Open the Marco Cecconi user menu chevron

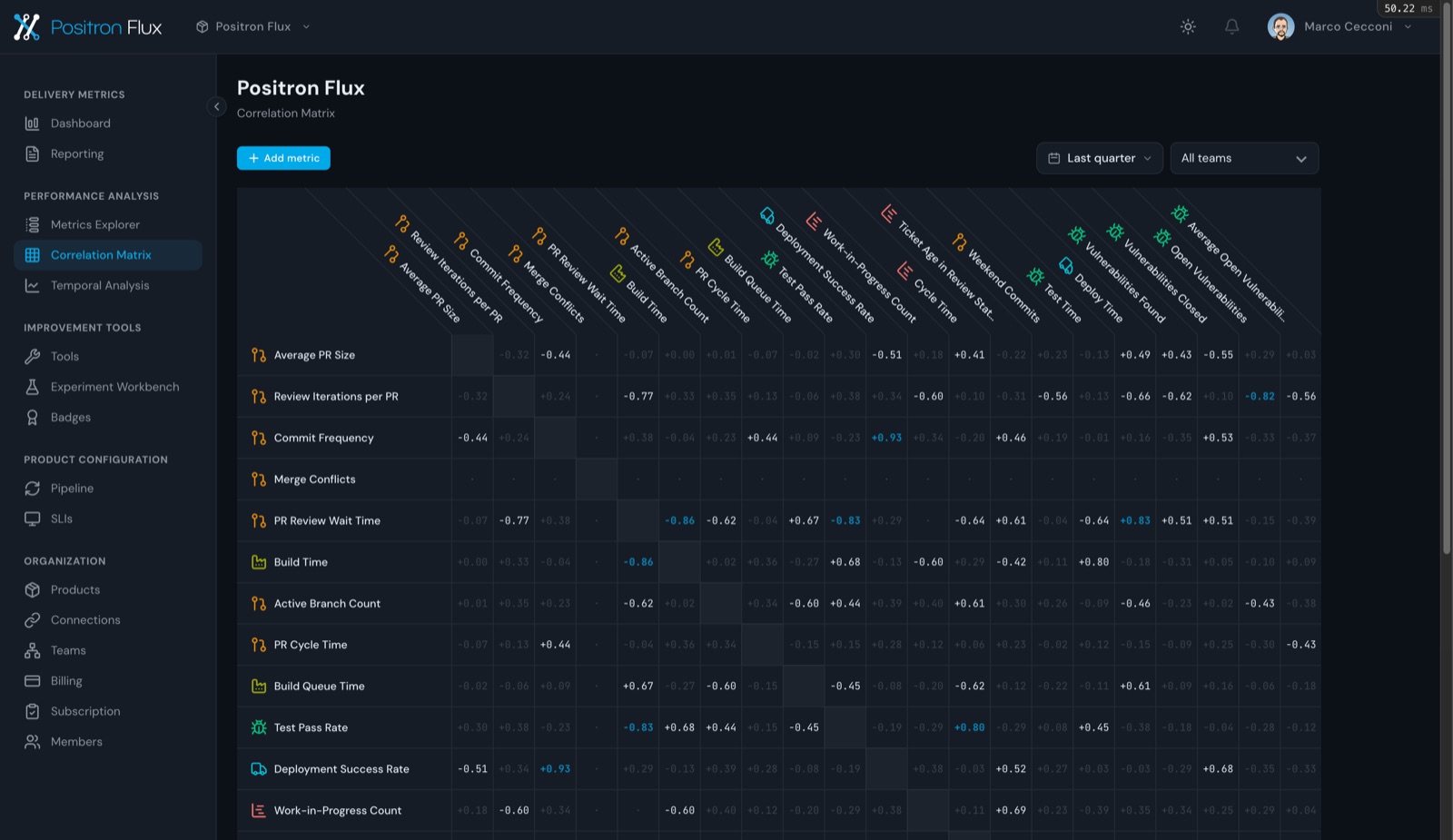[1408, 27]
